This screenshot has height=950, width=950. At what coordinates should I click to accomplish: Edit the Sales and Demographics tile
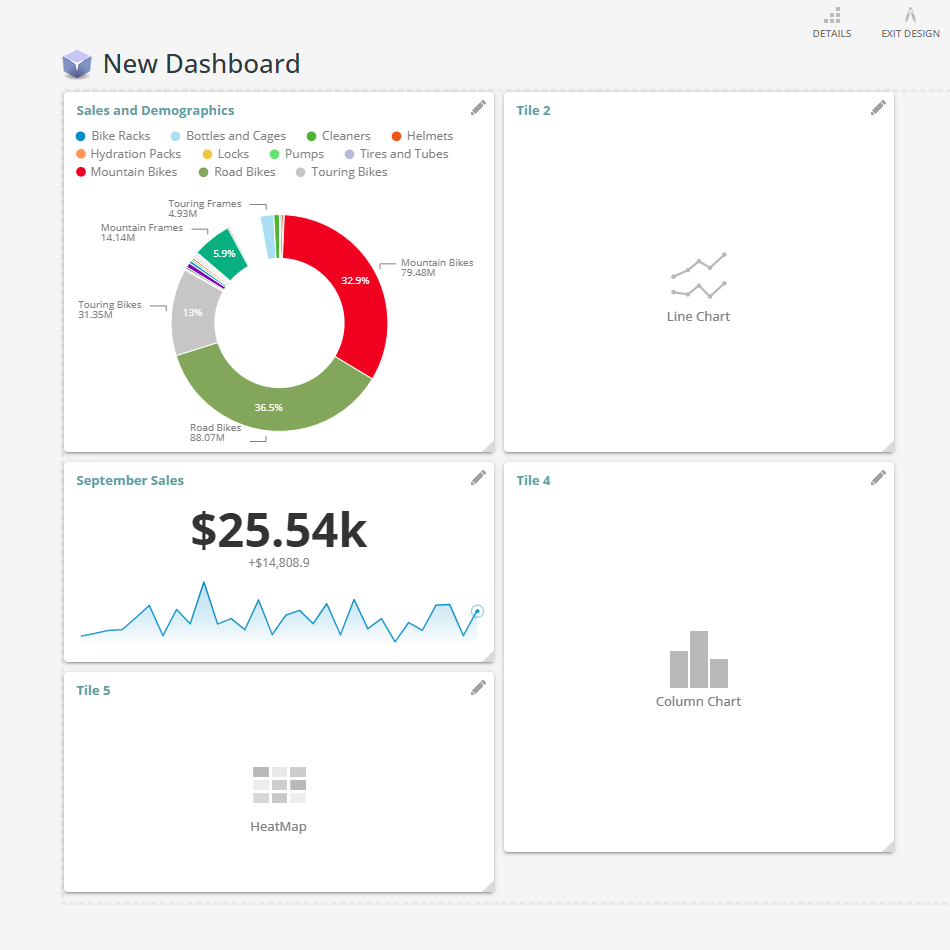coord(478,108)
